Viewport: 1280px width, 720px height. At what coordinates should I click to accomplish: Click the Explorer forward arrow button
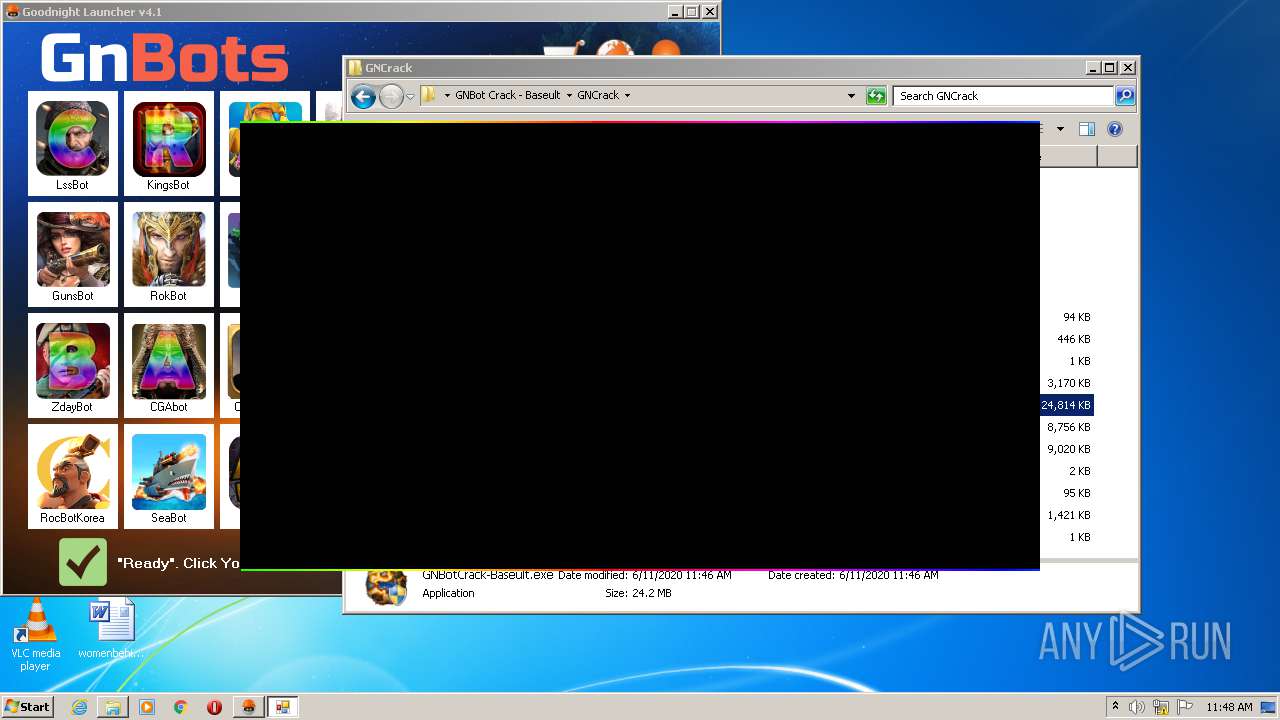(390, 96)
